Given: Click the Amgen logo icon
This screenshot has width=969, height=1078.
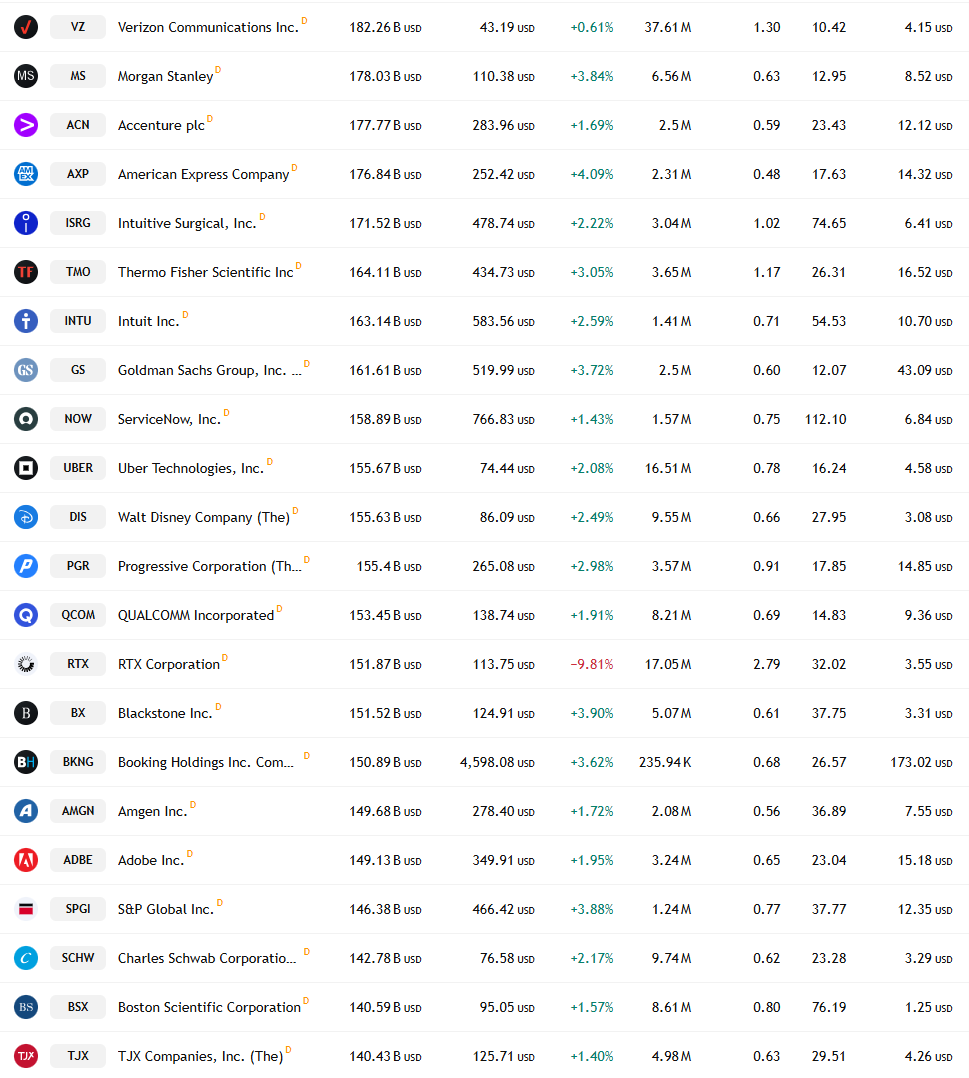Looking at the screenshot, I should coord(26,811).
